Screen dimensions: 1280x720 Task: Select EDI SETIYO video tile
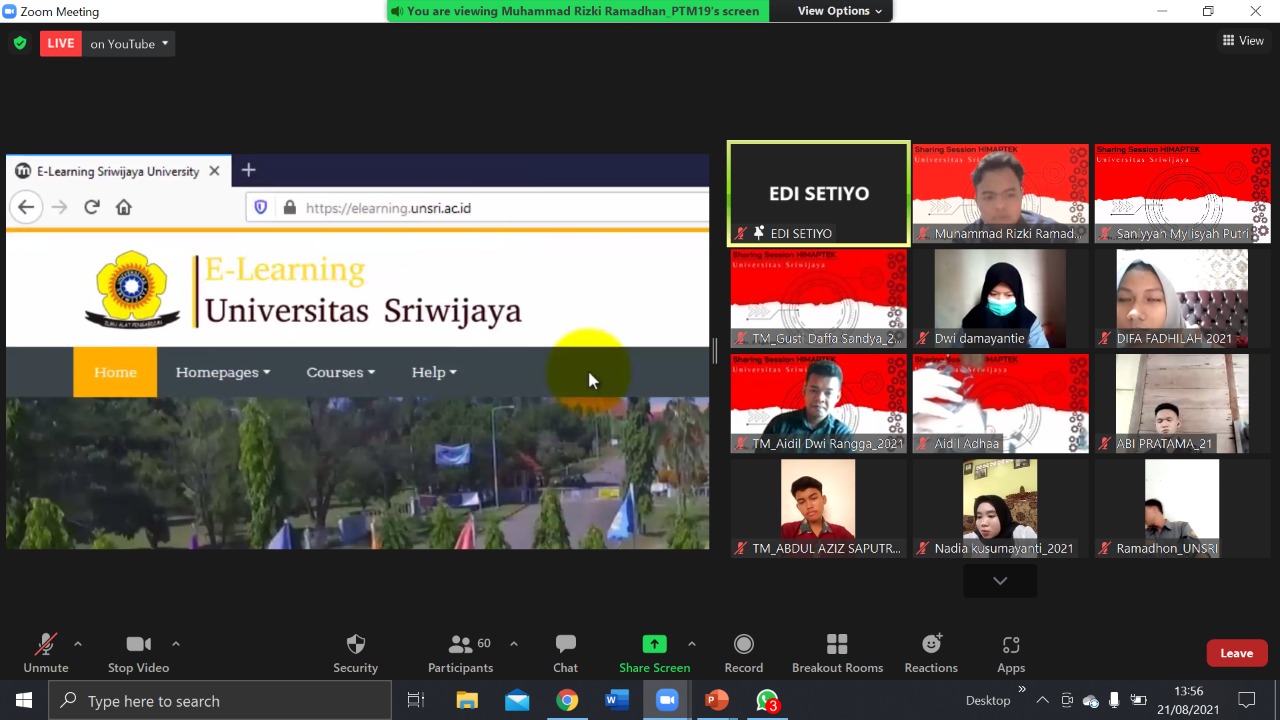point(819,193)
